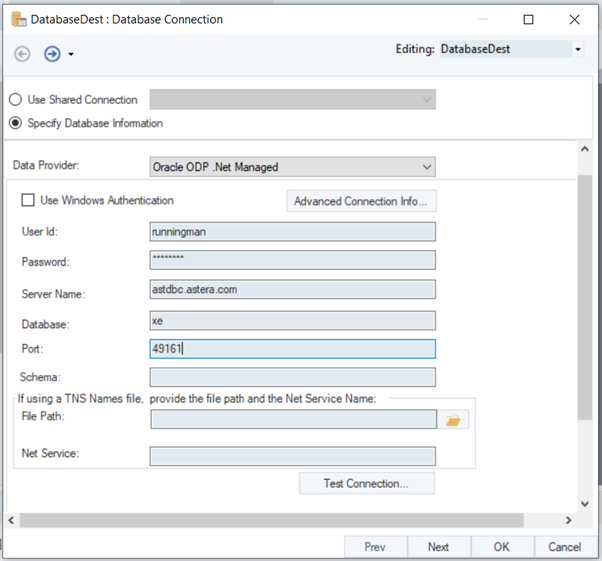This screenshot has height=561, width=602.
Task: Select Use Shared Connection radio button
Action: pos(16,99)
